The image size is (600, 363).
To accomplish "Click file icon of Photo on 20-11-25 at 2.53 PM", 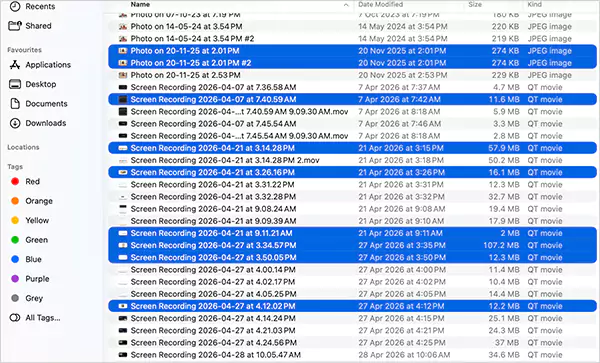I will (122, 75).
